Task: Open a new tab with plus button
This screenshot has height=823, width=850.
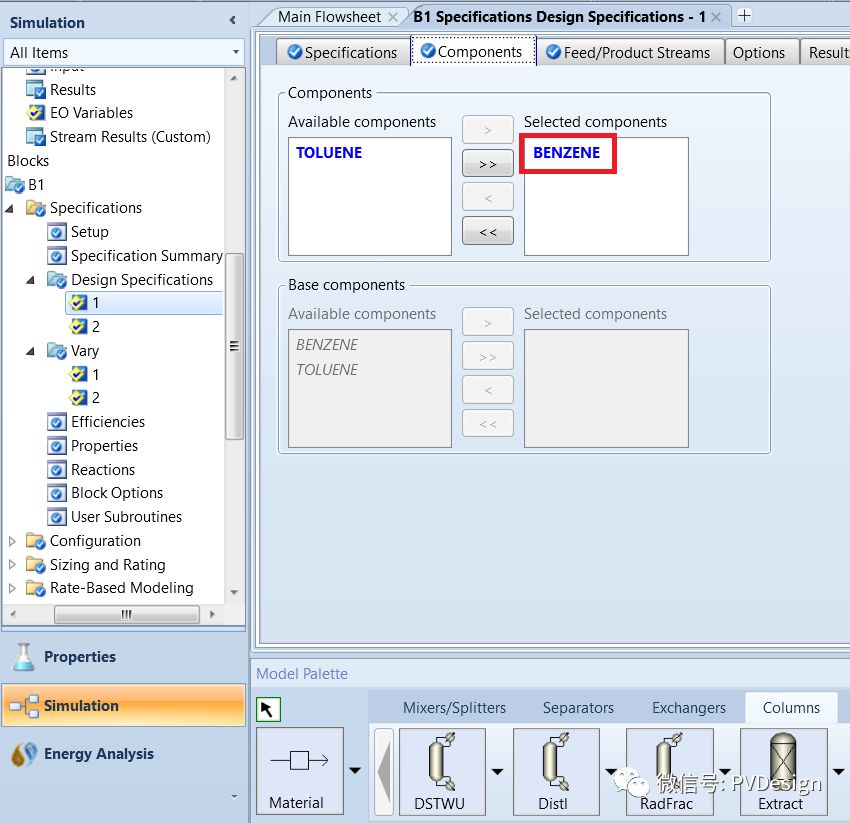Action: 744,16
